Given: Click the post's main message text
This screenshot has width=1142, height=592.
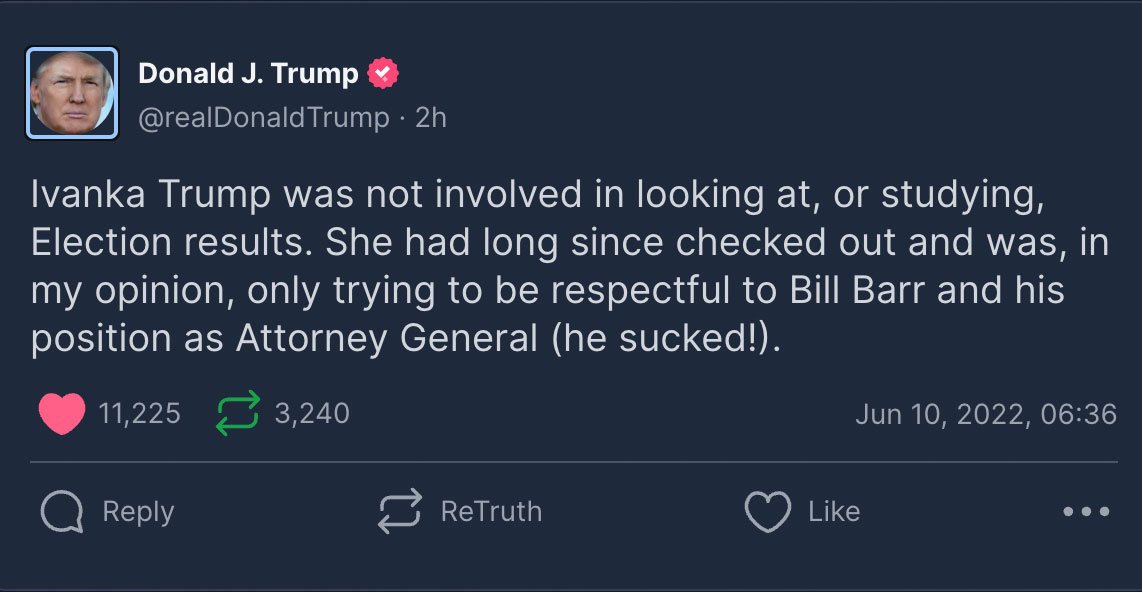Looking at the screenshot, I should click(x=570, y=267).
